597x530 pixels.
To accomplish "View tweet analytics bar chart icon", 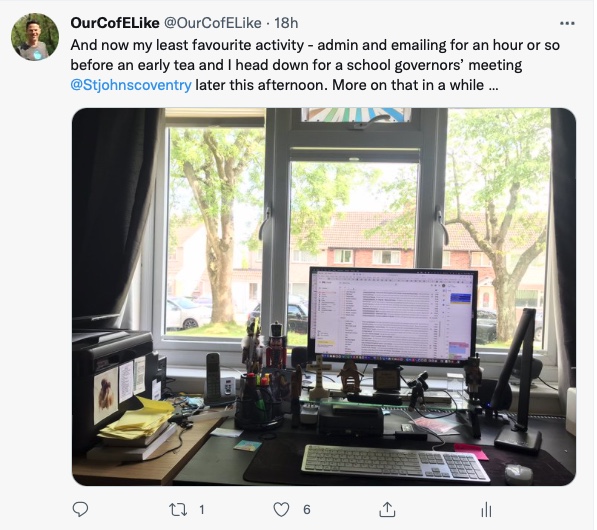I will 486,509.
